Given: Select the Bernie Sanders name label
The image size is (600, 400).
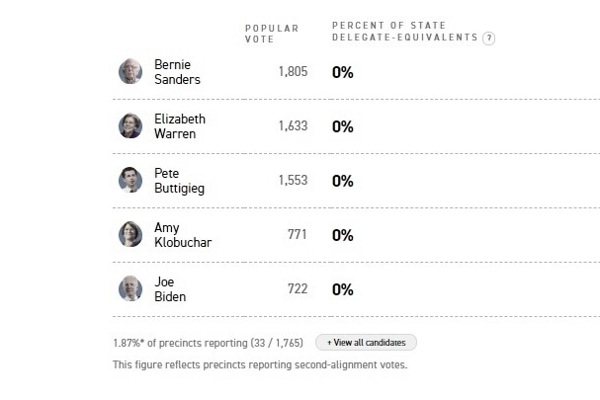Looking at the screenshot, I should [177, 72].
